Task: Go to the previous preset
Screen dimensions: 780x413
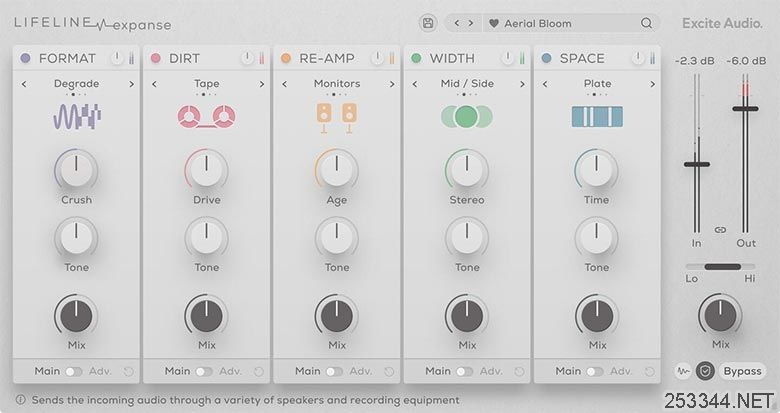Action: pos(457,23)
